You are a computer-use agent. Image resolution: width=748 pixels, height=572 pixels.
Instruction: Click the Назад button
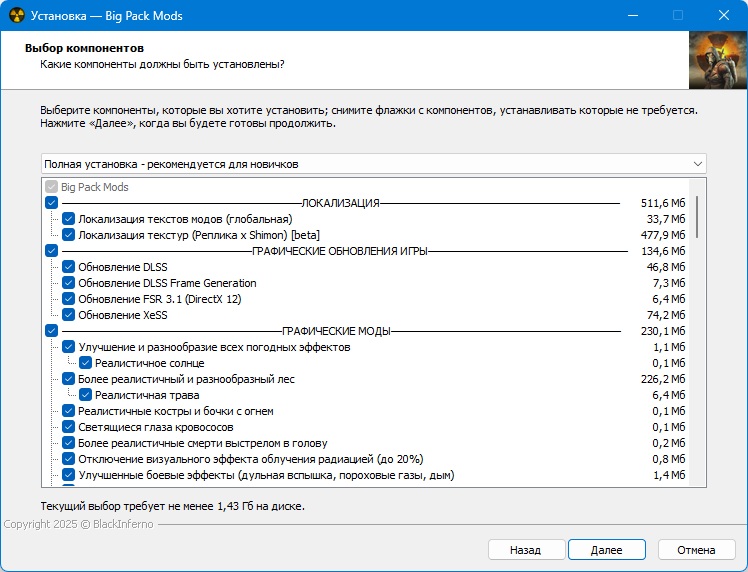tap(524, 550)
